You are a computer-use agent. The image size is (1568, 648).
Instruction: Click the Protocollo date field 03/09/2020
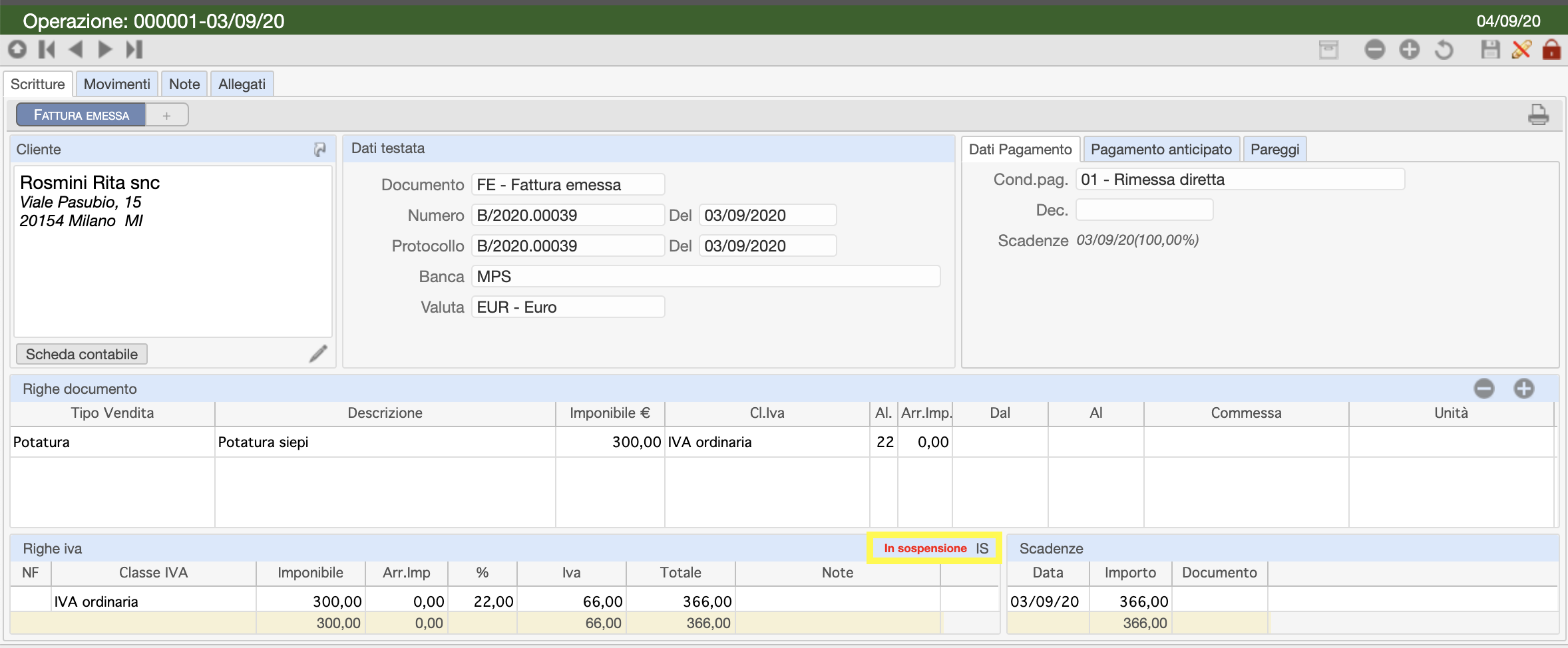(x=767, y=246)
